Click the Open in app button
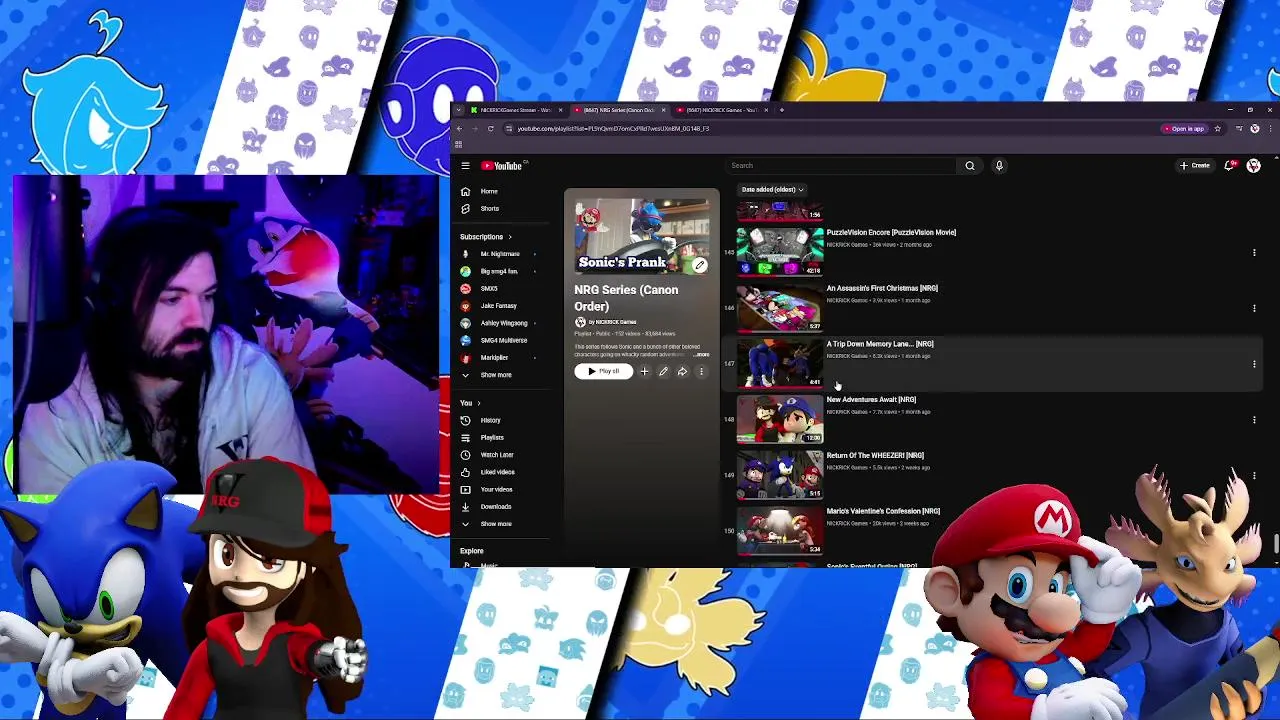The width and height of the screenshot is (1280, 720). coord(1184,129)
